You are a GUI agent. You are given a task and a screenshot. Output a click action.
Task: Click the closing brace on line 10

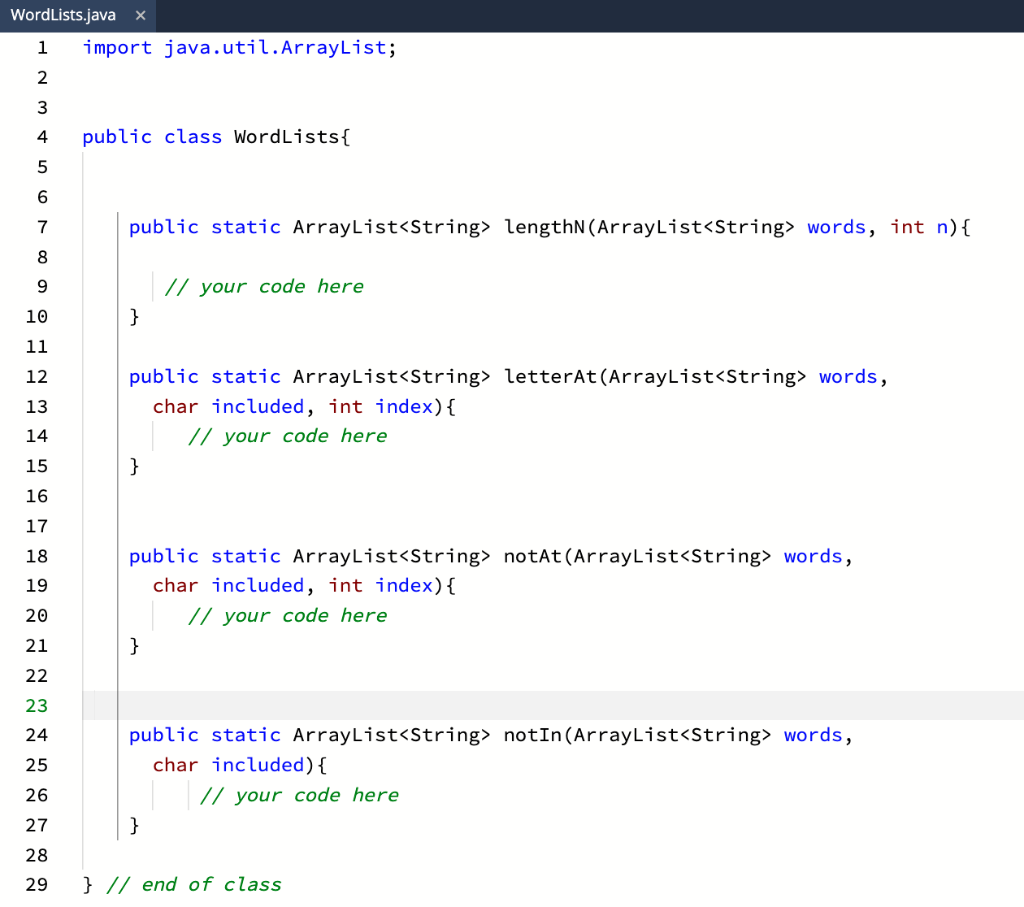(x=134, y=316)
